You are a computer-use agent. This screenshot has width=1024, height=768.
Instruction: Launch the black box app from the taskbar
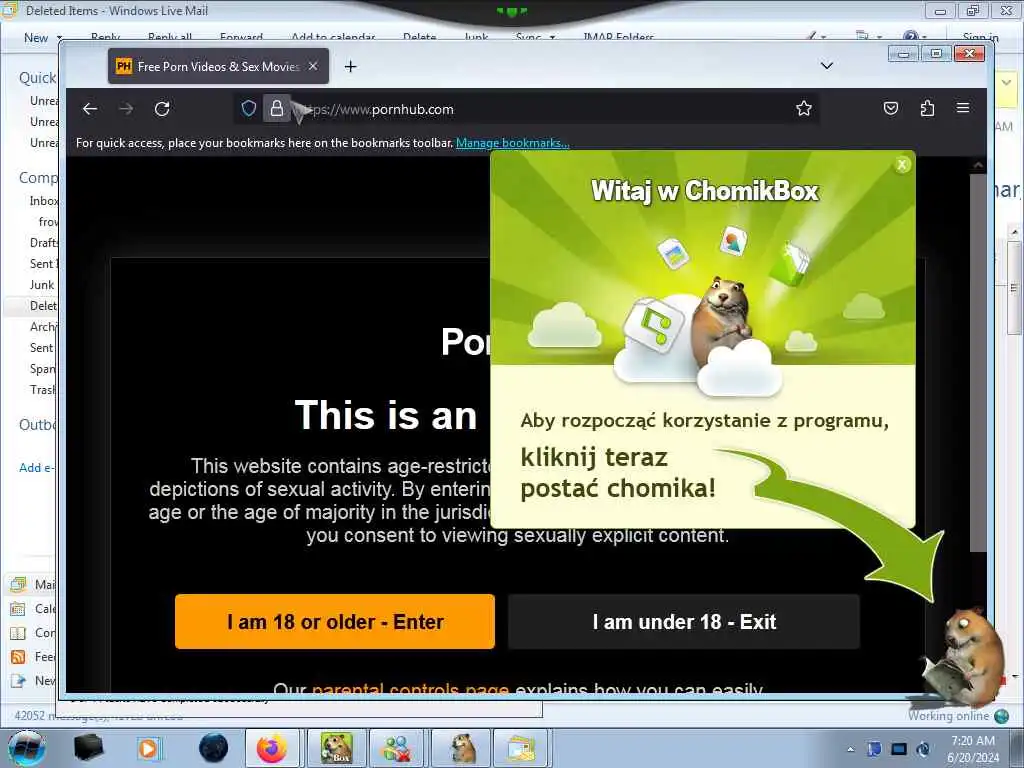click(89, 748)
